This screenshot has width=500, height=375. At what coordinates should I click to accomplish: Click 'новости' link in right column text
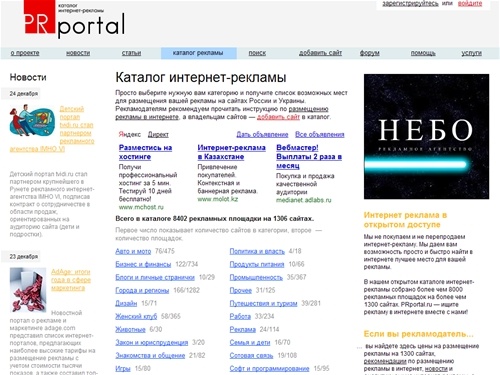(x=436, y=369)
